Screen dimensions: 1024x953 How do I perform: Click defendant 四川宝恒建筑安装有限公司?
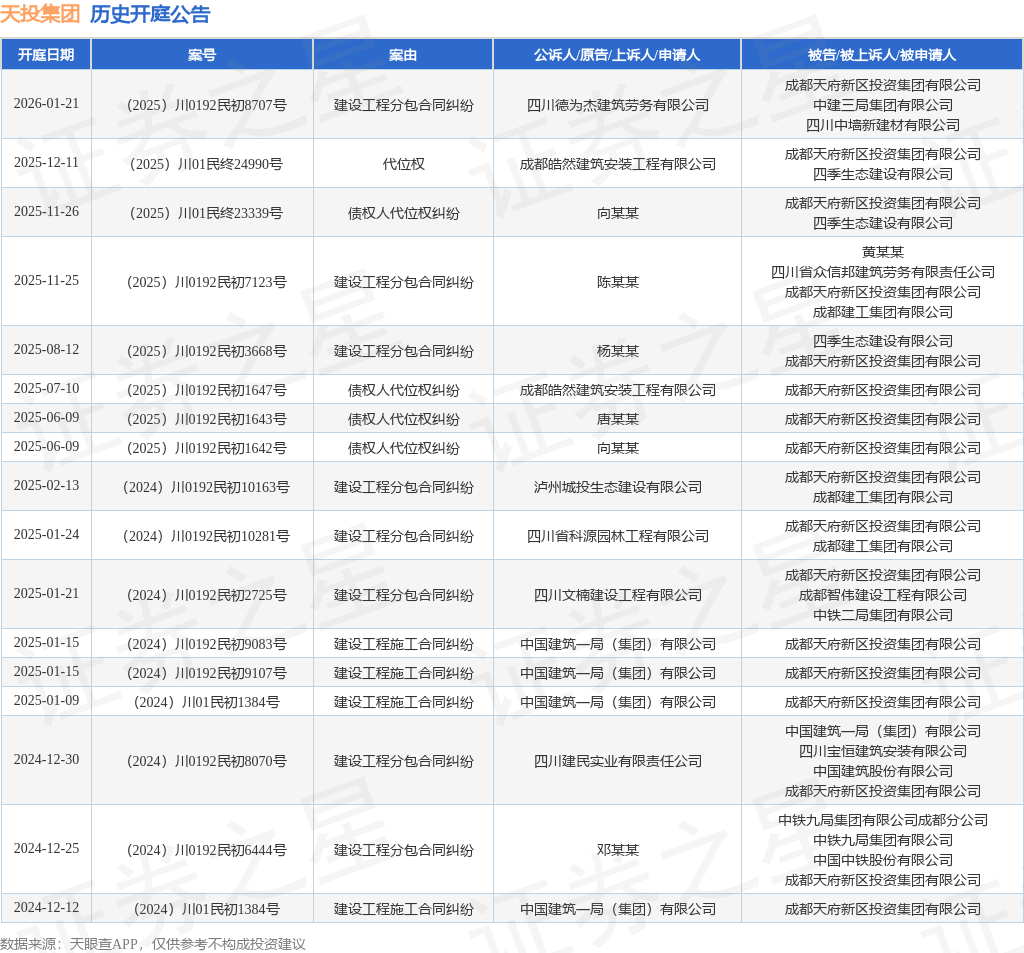(x=883, y=751)
